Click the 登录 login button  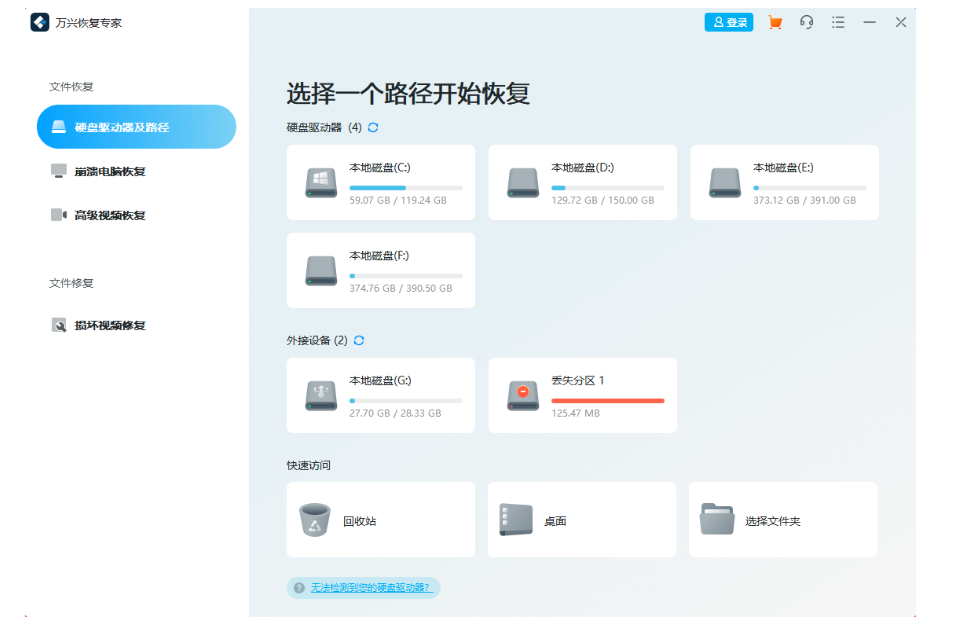(728, 21)
